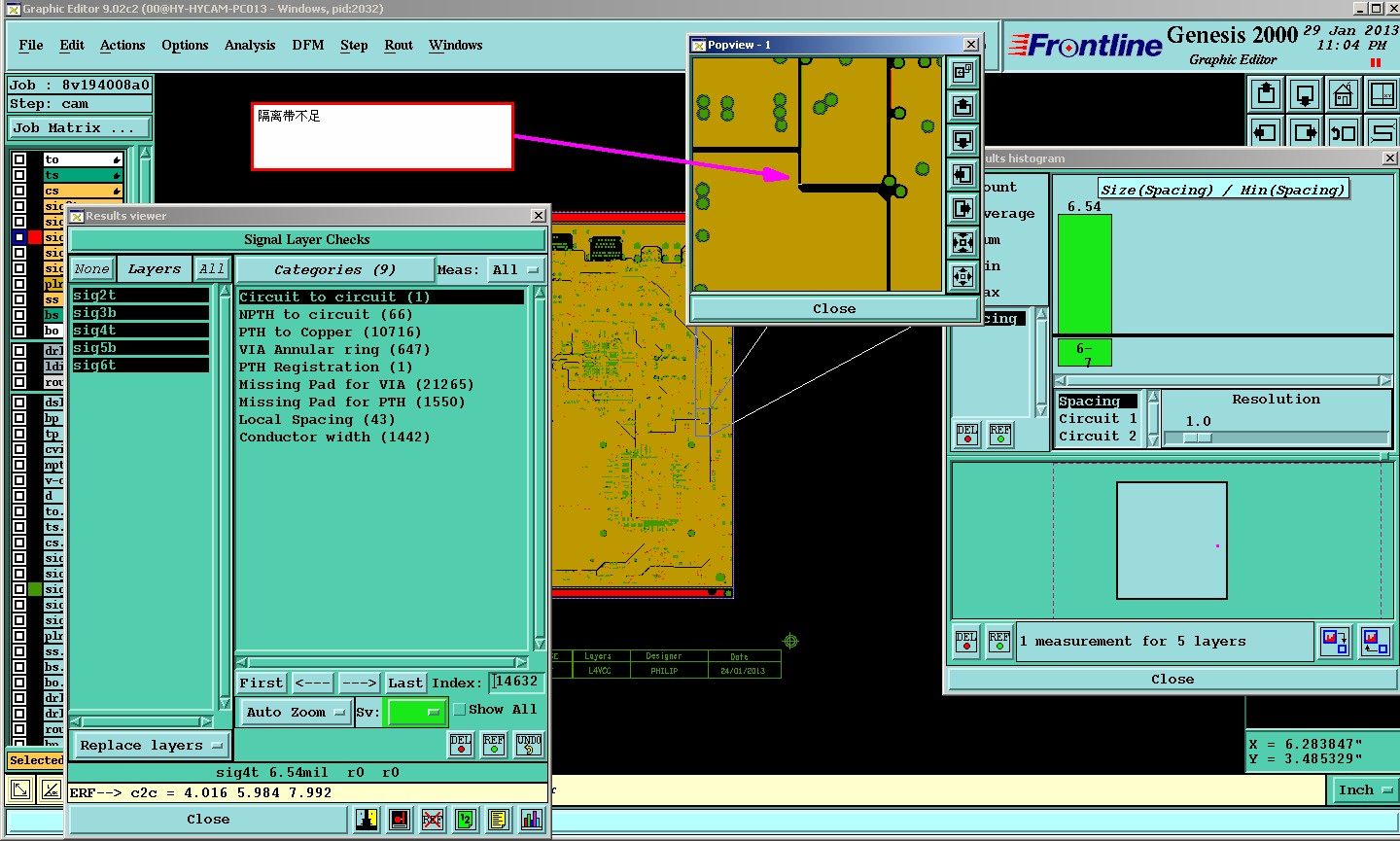
Task: Open the Job Matrix dropdown button
Action: pos(80,128)
